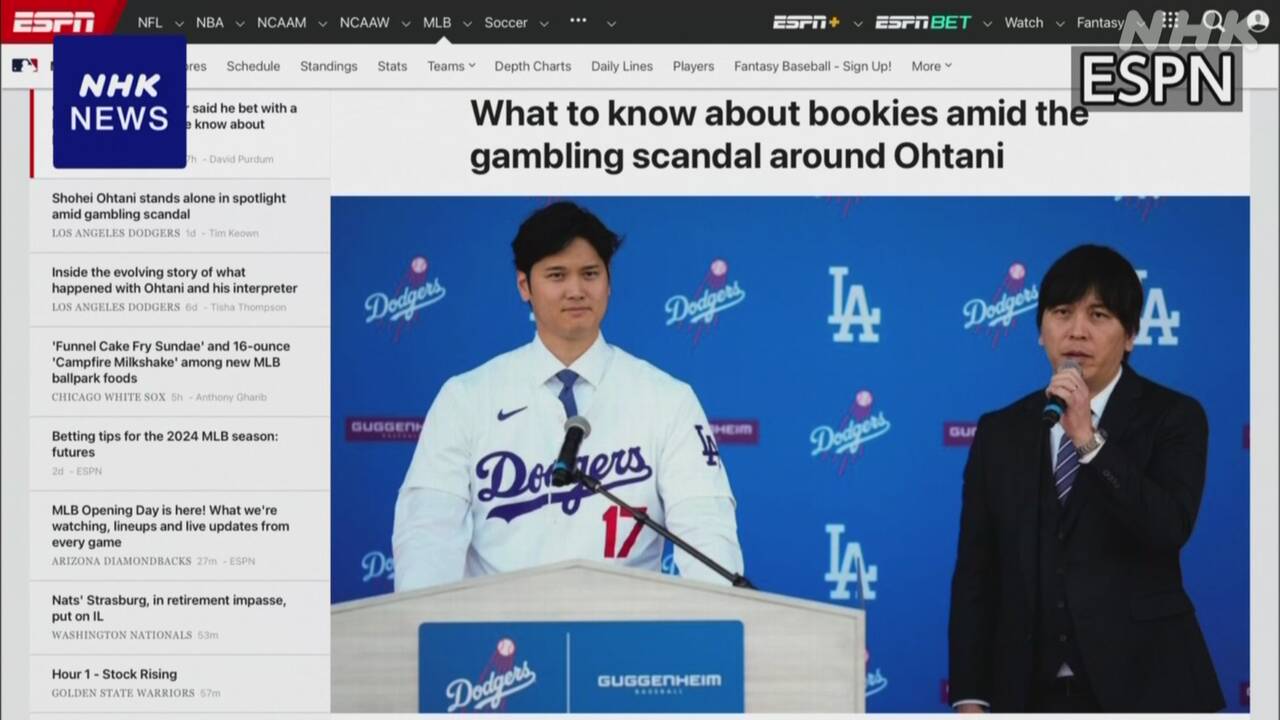1280x720 pixels.
Task: Click author name Tim Keown
Action: (x=234, y=233)
